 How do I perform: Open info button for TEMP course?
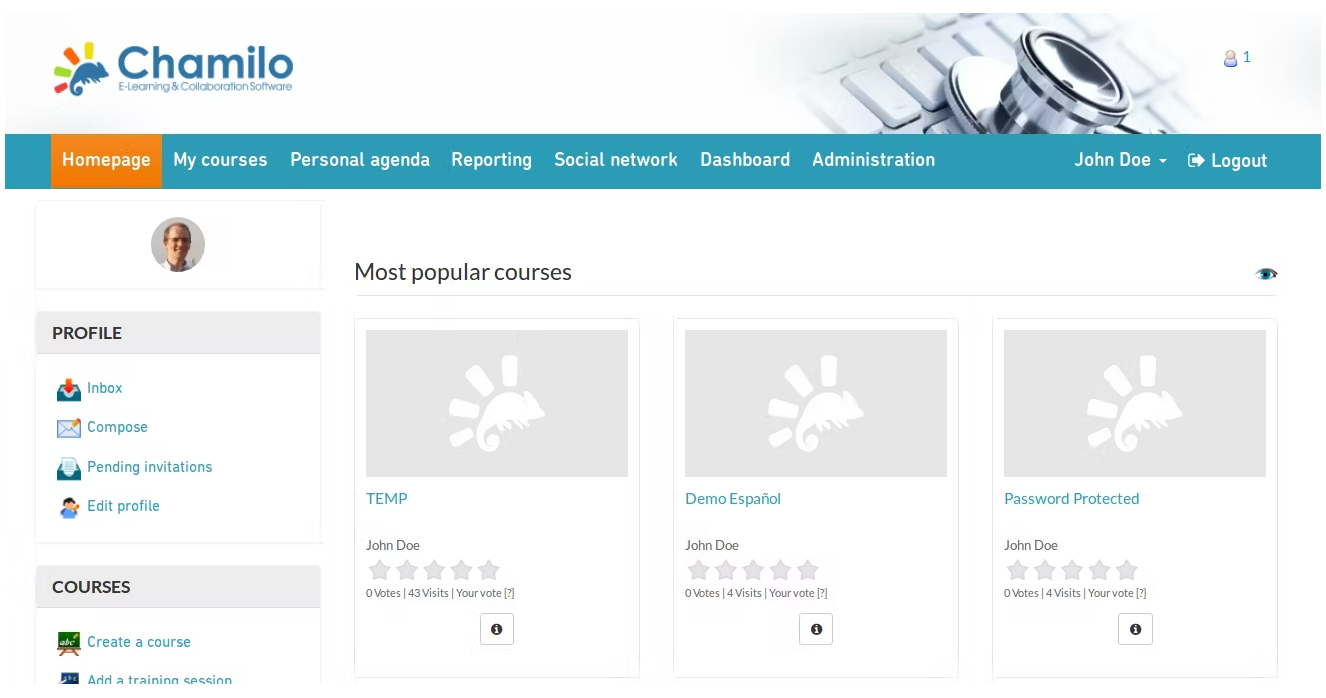coord(497,629)
